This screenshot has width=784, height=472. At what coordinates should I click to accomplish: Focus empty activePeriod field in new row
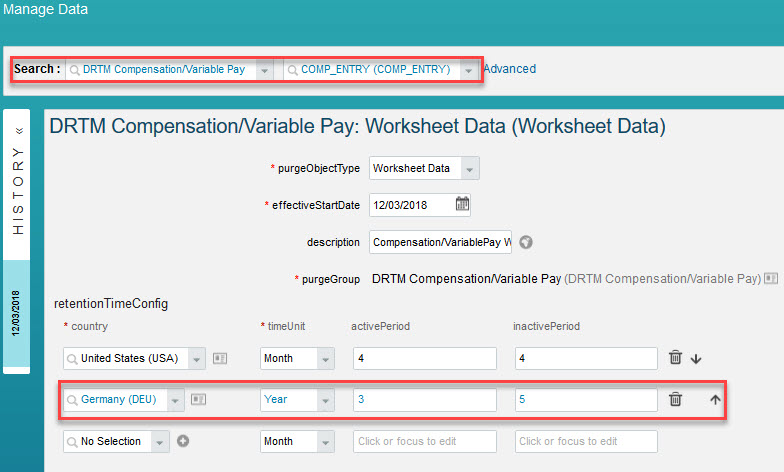(x=424, y=442)
